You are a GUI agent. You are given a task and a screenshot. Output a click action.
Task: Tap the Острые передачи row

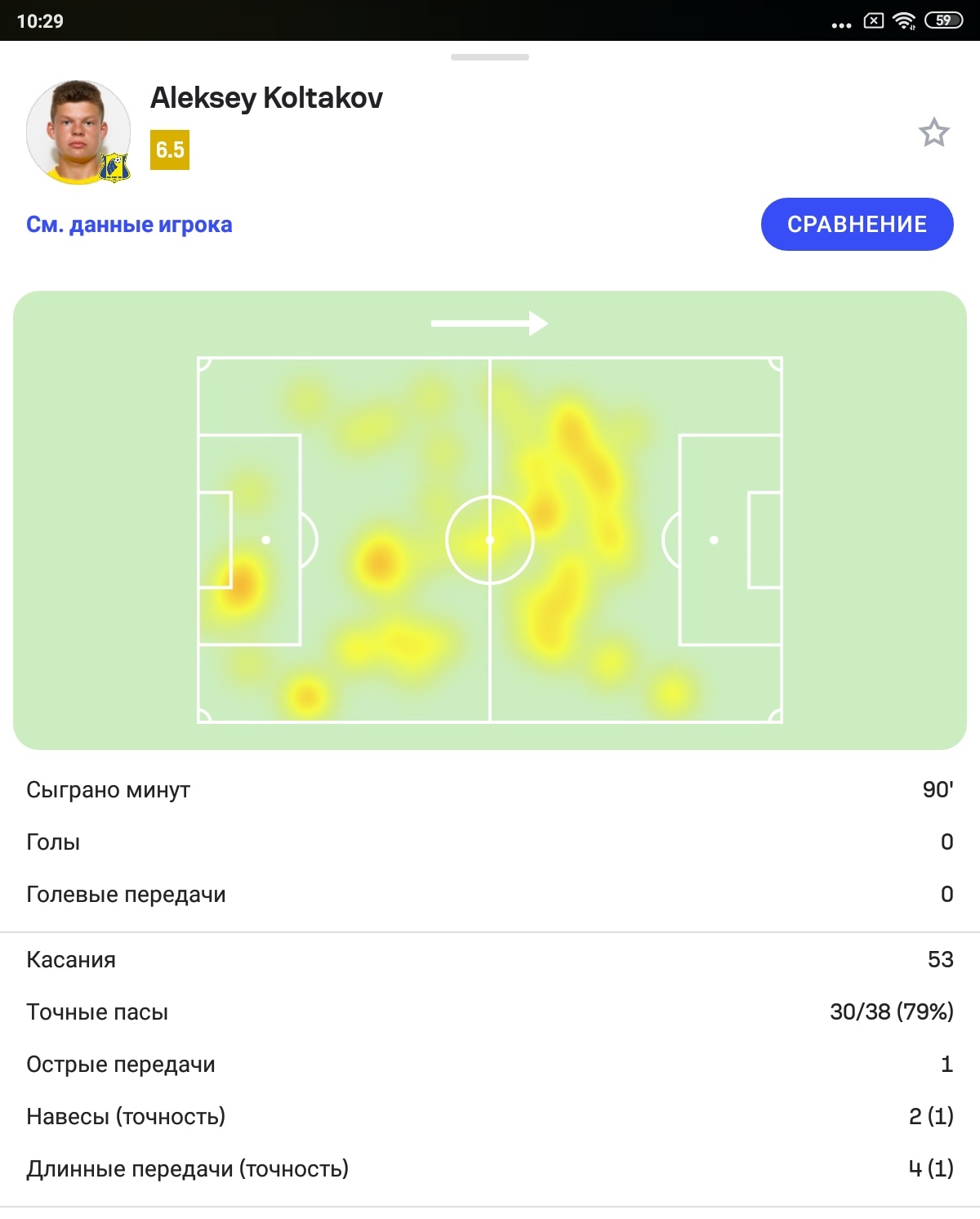(490, 1064)
